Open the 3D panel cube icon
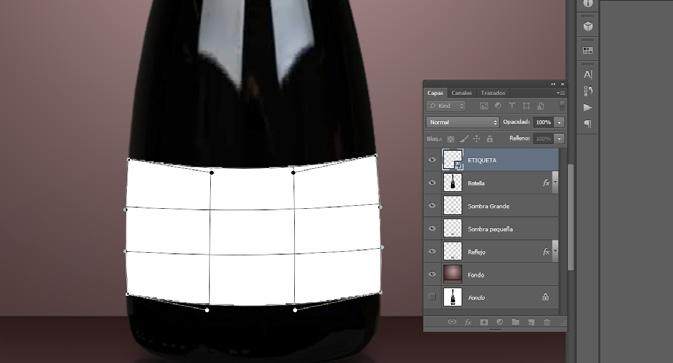The width and height of the screenshot is (673, 363). (x=588, y=26)
